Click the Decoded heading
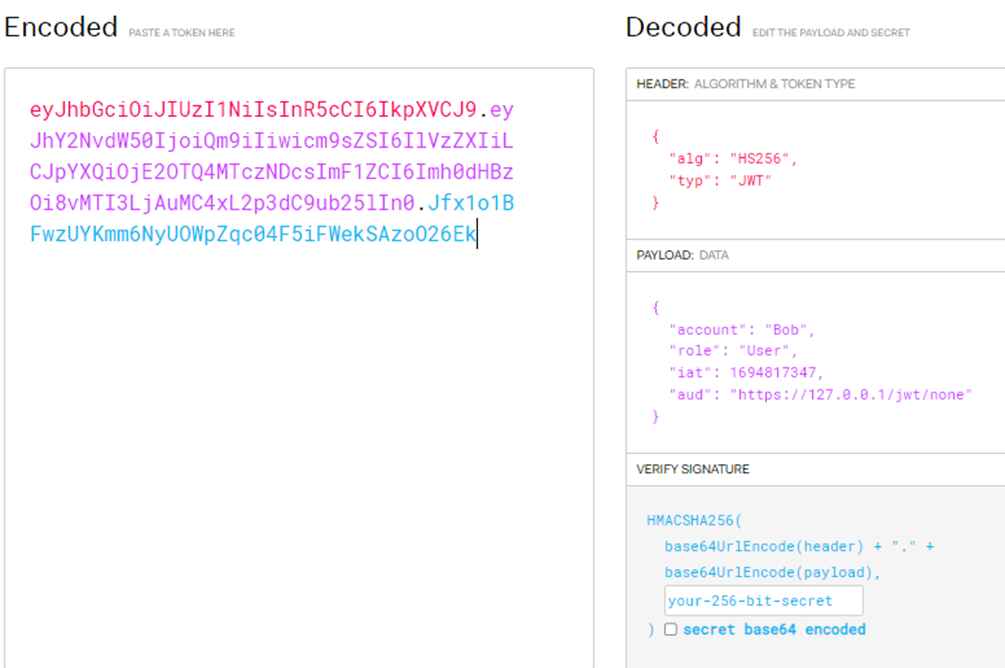 pyautogui.click(x=683, y=28)
